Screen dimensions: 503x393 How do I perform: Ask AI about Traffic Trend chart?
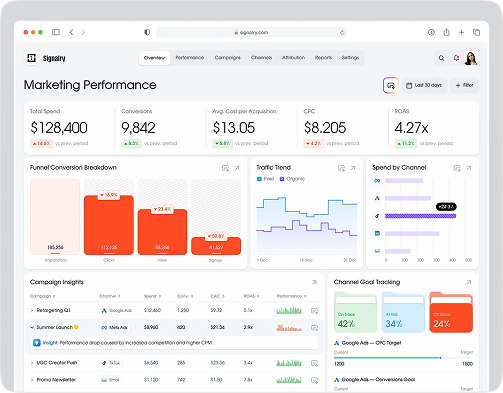click(341, 168)
